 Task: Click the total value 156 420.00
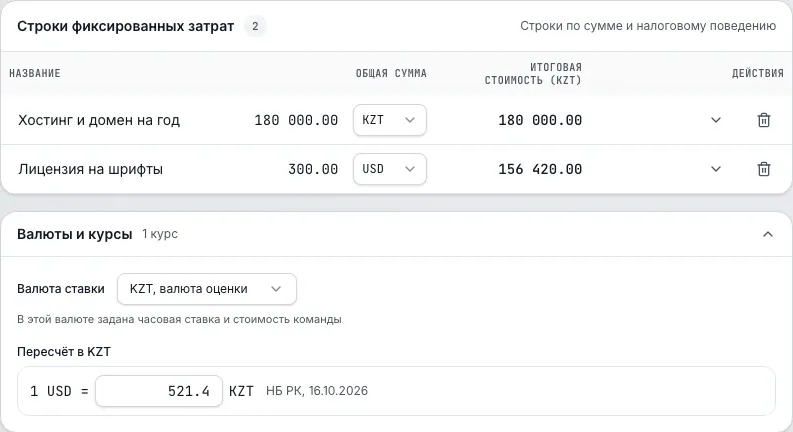(540, 169)
